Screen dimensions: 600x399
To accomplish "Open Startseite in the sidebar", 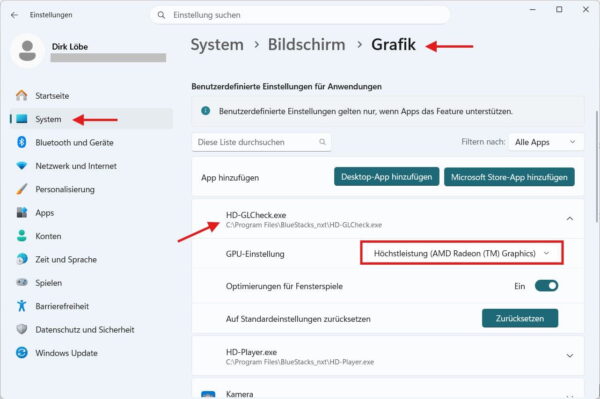I will (91, 95).
